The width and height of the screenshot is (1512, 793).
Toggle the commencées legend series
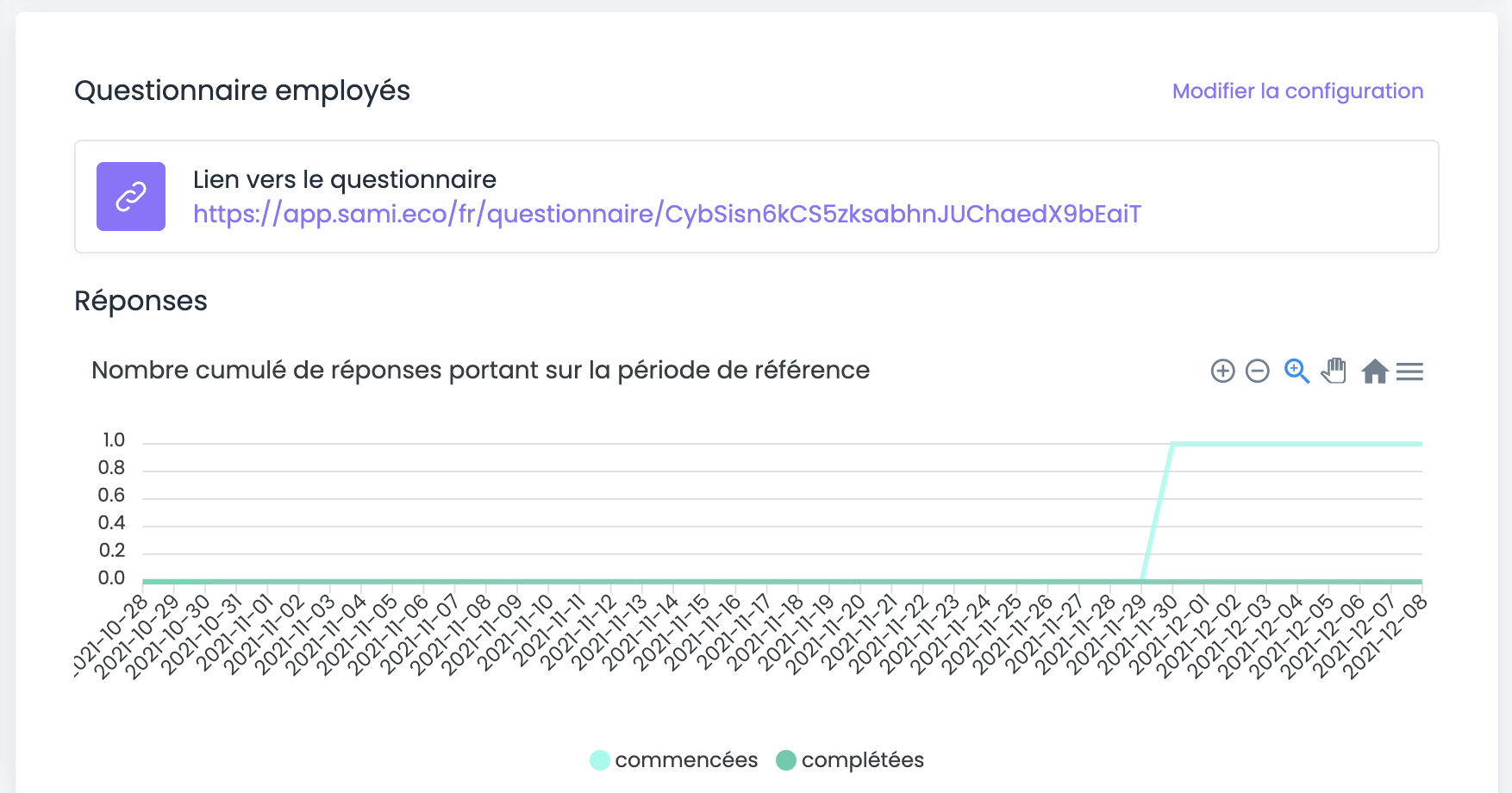pyautogui.click(x=674, y=760)
